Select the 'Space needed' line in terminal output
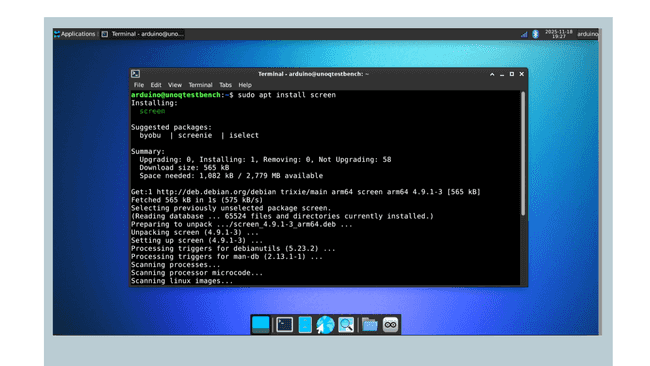 231,176
